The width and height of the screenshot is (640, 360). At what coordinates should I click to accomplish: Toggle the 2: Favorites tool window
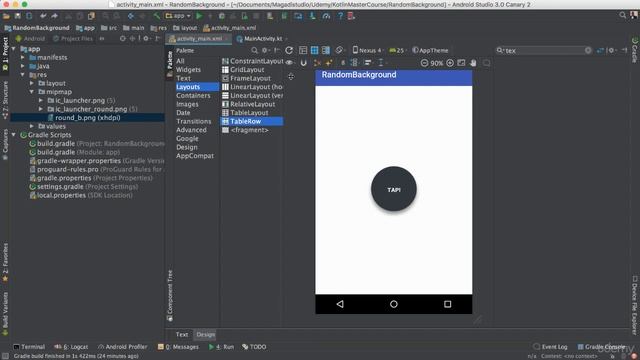point(5,262)
